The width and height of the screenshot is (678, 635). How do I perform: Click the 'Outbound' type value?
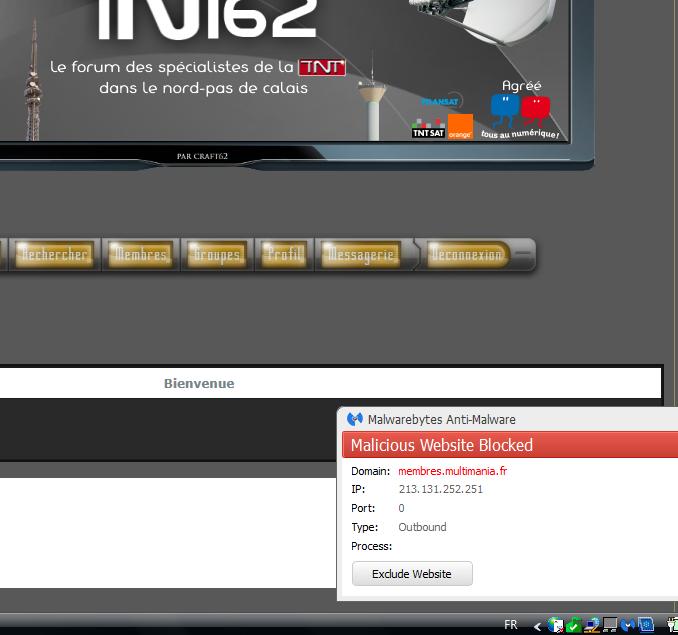point(422,527)
